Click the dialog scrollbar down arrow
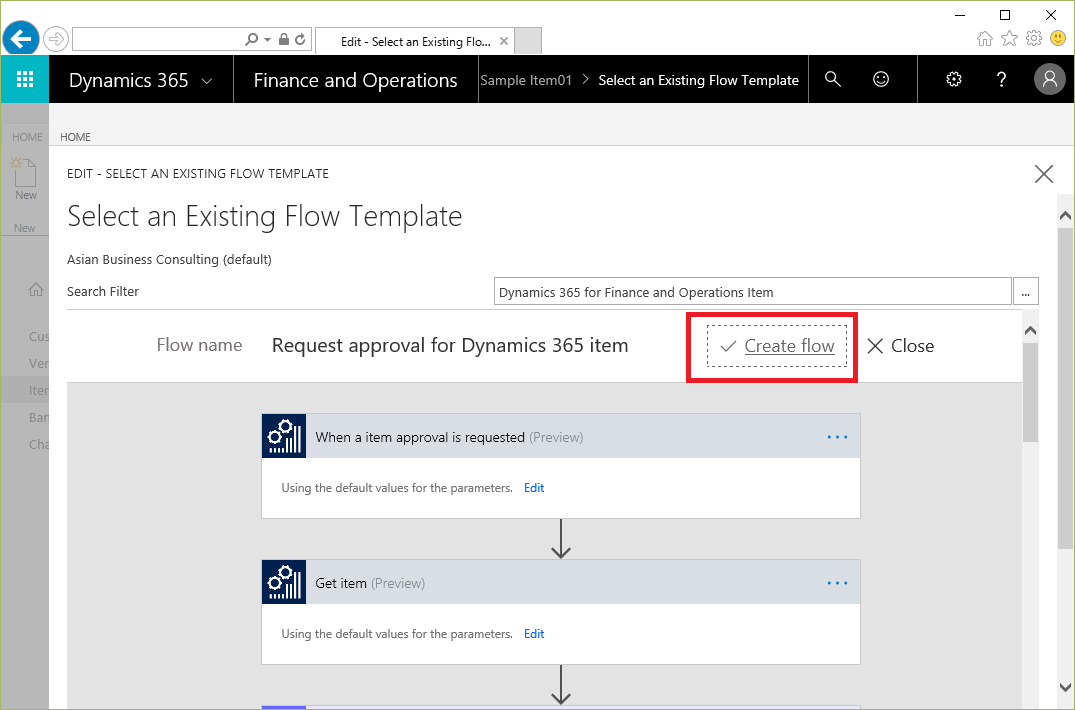Image resolution: width=1075 pixels, height=710 pixels. click(1065, 687)
